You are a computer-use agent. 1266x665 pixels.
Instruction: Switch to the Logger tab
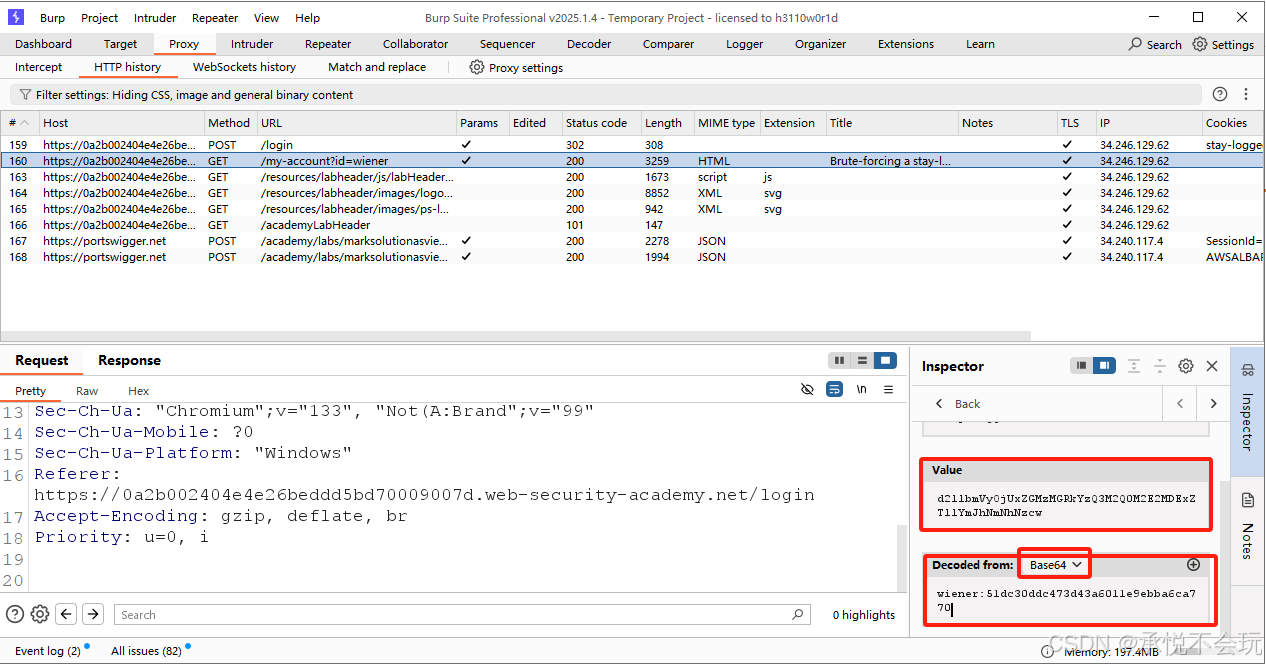point(745,44)
